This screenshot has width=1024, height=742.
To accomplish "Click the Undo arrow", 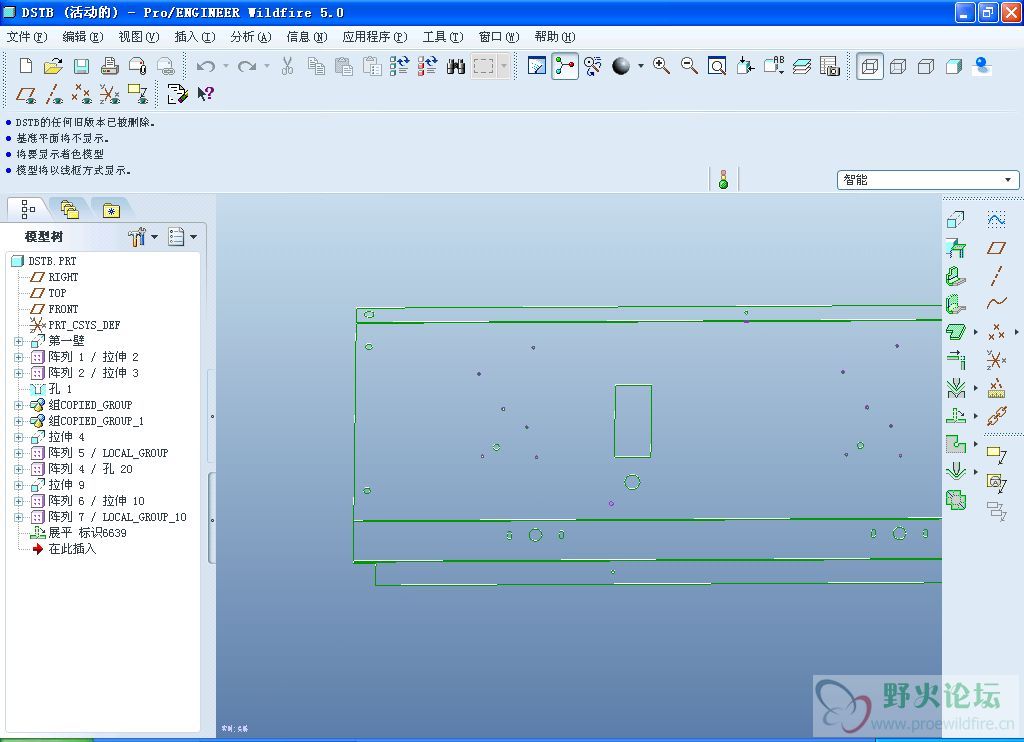I will 206,66.
